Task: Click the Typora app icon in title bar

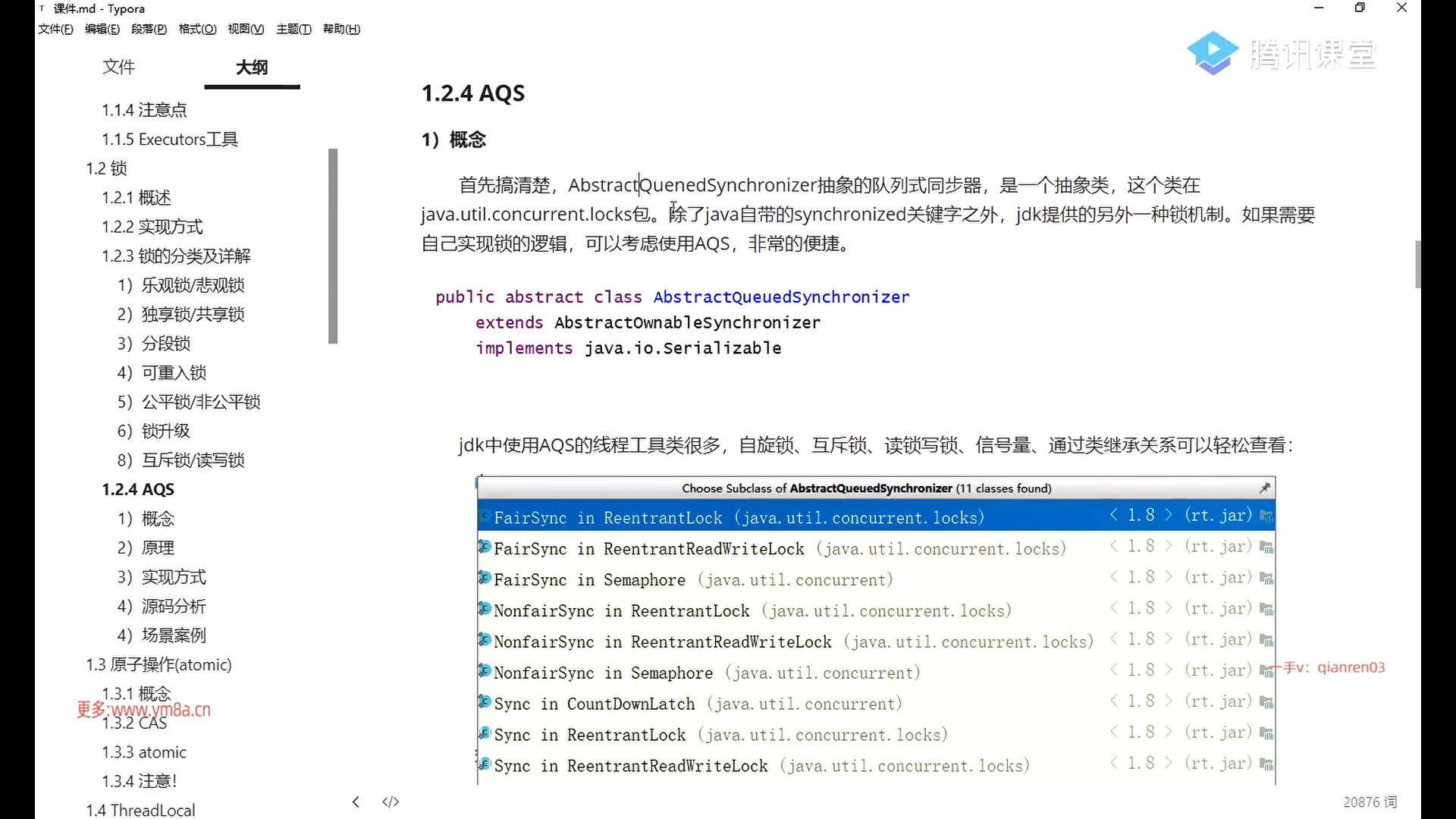Action: [x=42, y=8]
